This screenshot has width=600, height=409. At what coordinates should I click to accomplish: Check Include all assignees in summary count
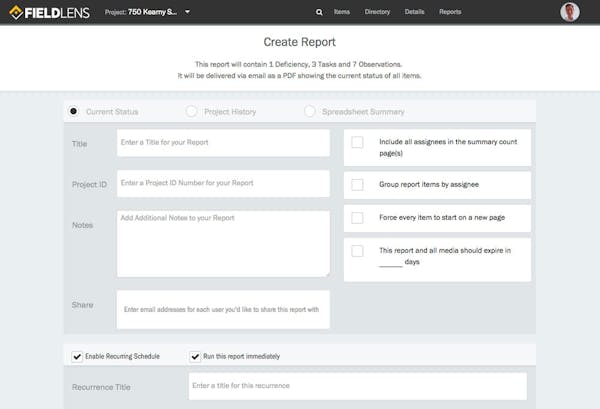pos(357,142)
